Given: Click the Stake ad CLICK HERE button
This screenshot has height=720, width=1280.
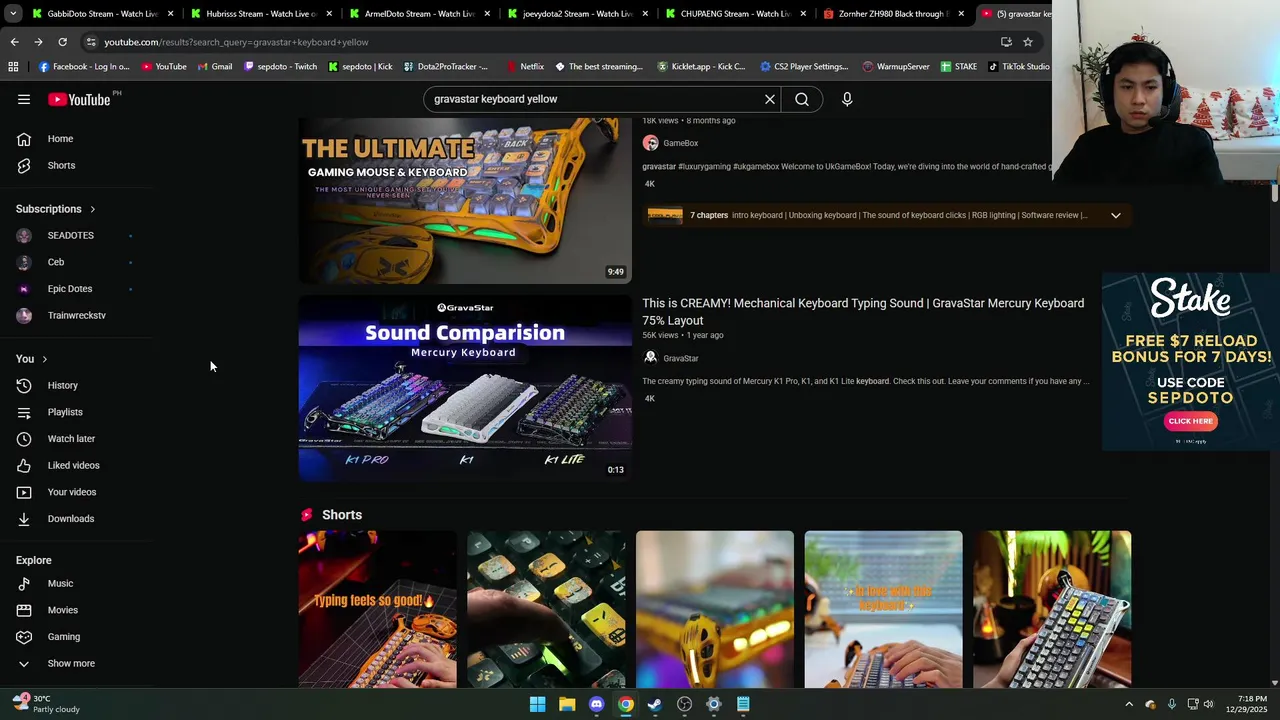Looking at the screenshot, I should coord(1191,421).
